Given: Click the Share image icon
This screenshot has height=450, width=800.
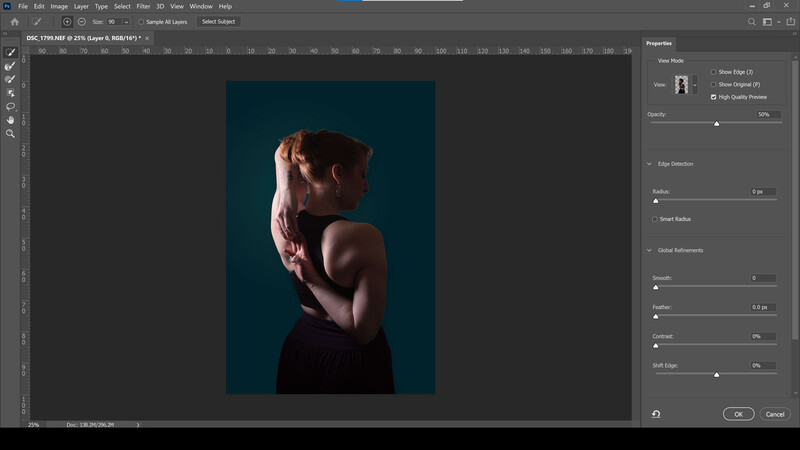Looking at the screenshot, I should [790, 21].
